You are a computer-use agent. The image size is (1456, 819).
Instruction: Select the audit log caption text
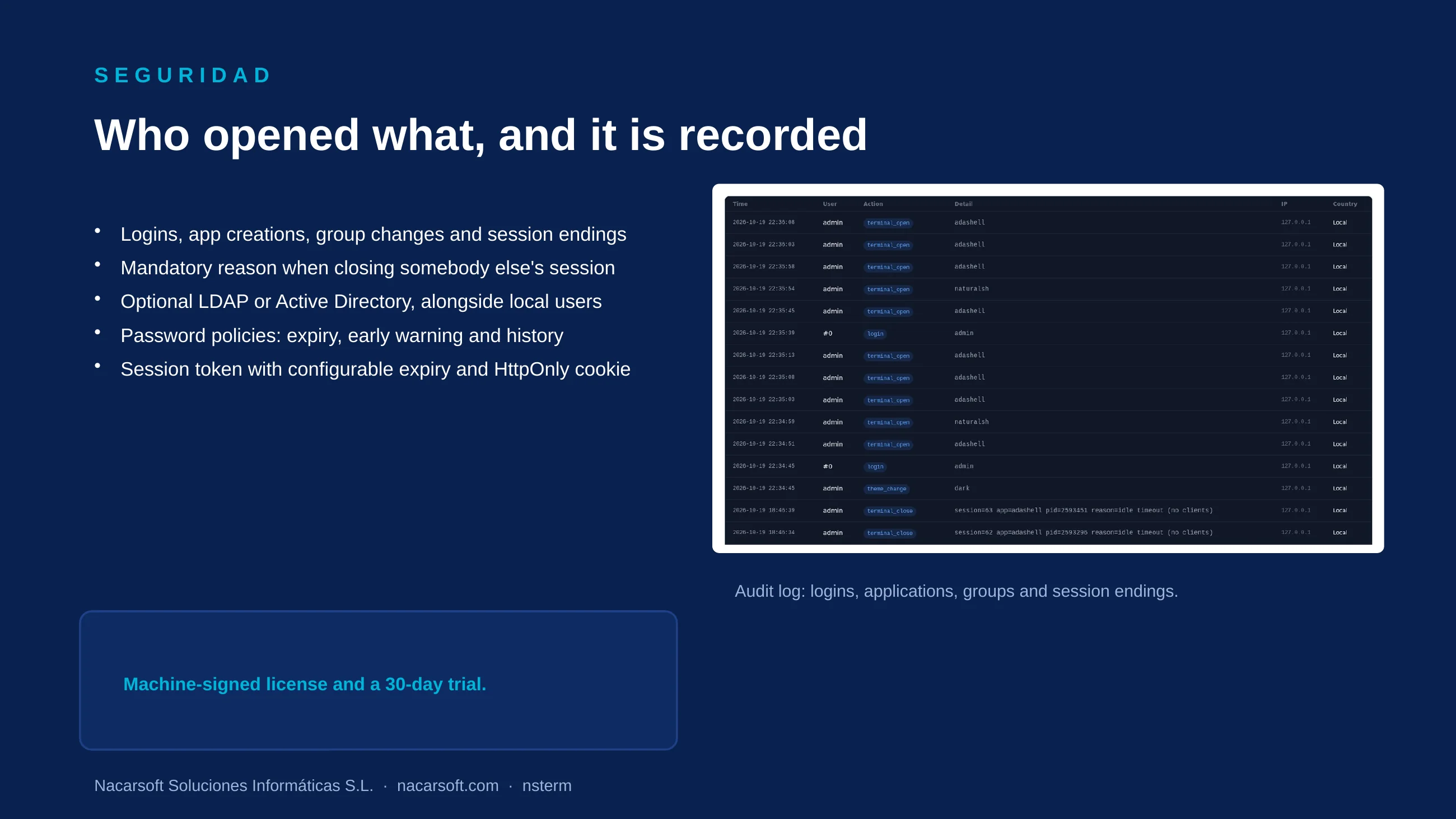(956, 591)
